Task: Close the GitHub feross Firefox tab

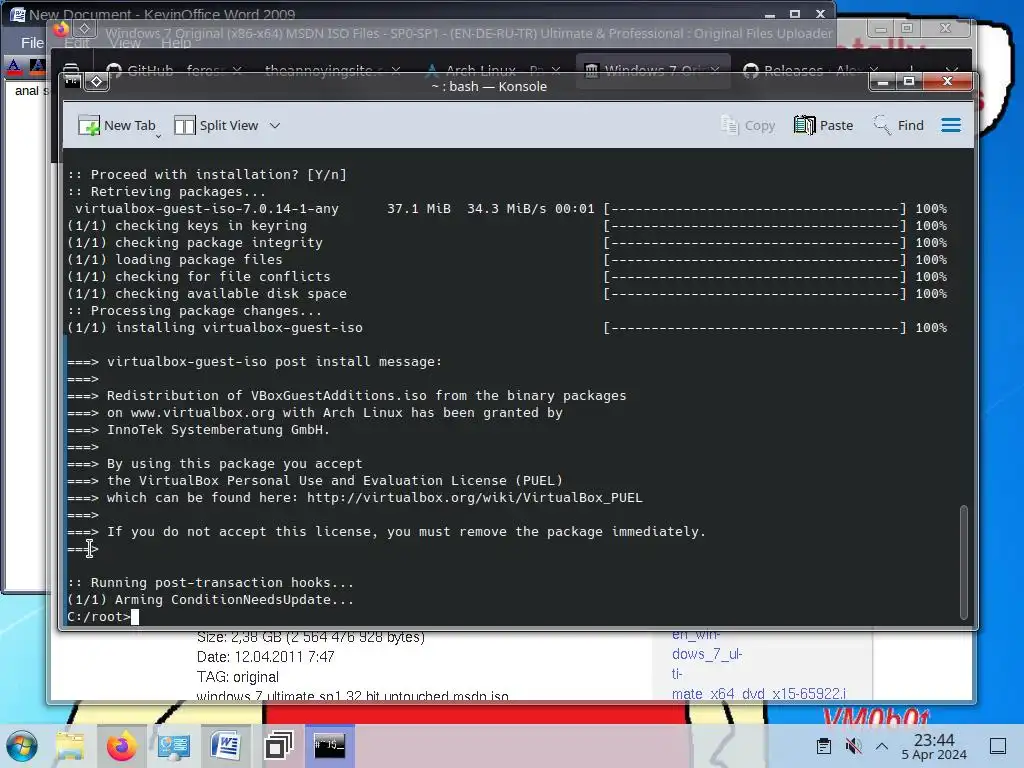Action: click(237, 70)
